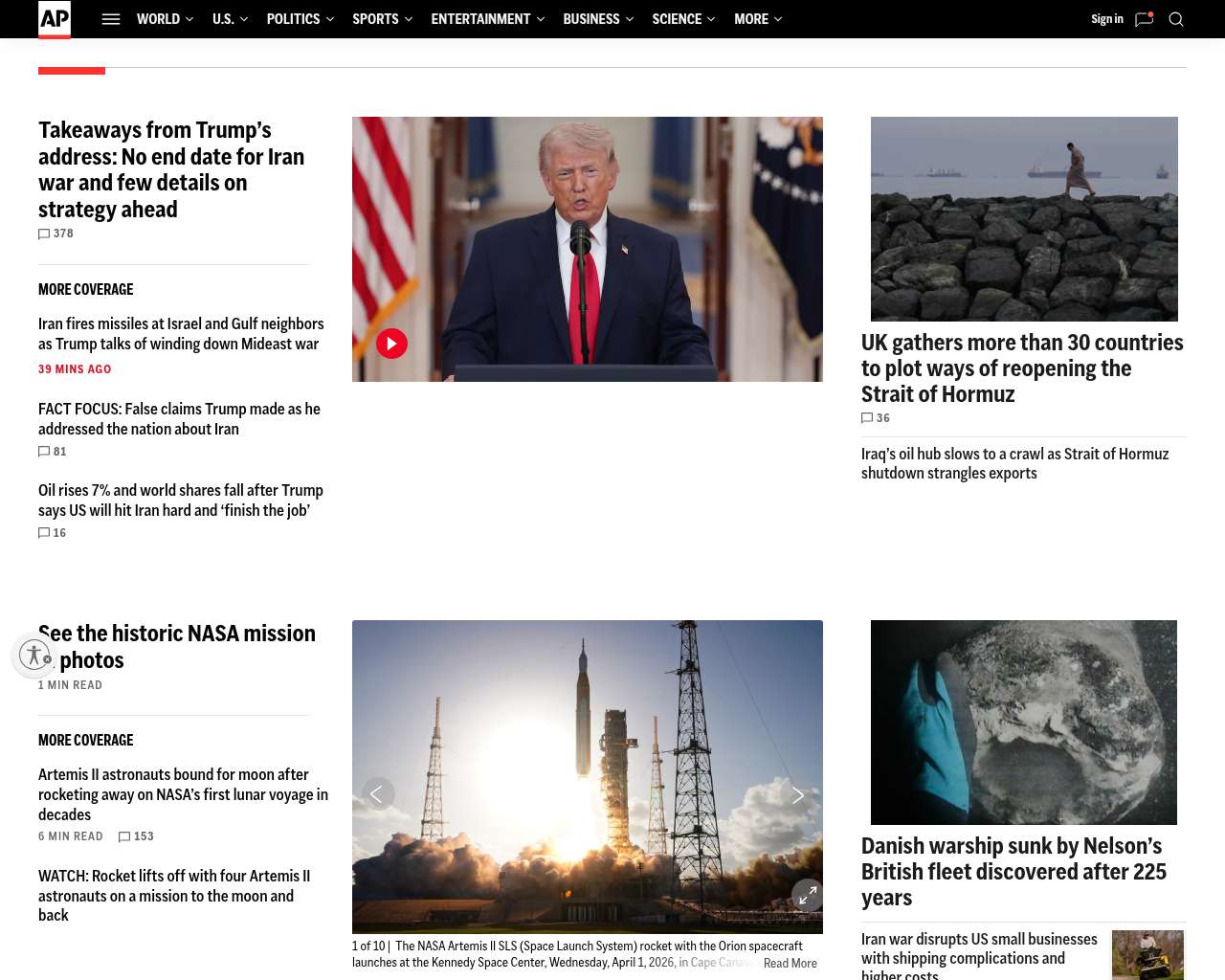Click the '6 MIN READ' label
Image resolution: width=1225 pixels, height=980 pixels.
[x=71, y=836]
